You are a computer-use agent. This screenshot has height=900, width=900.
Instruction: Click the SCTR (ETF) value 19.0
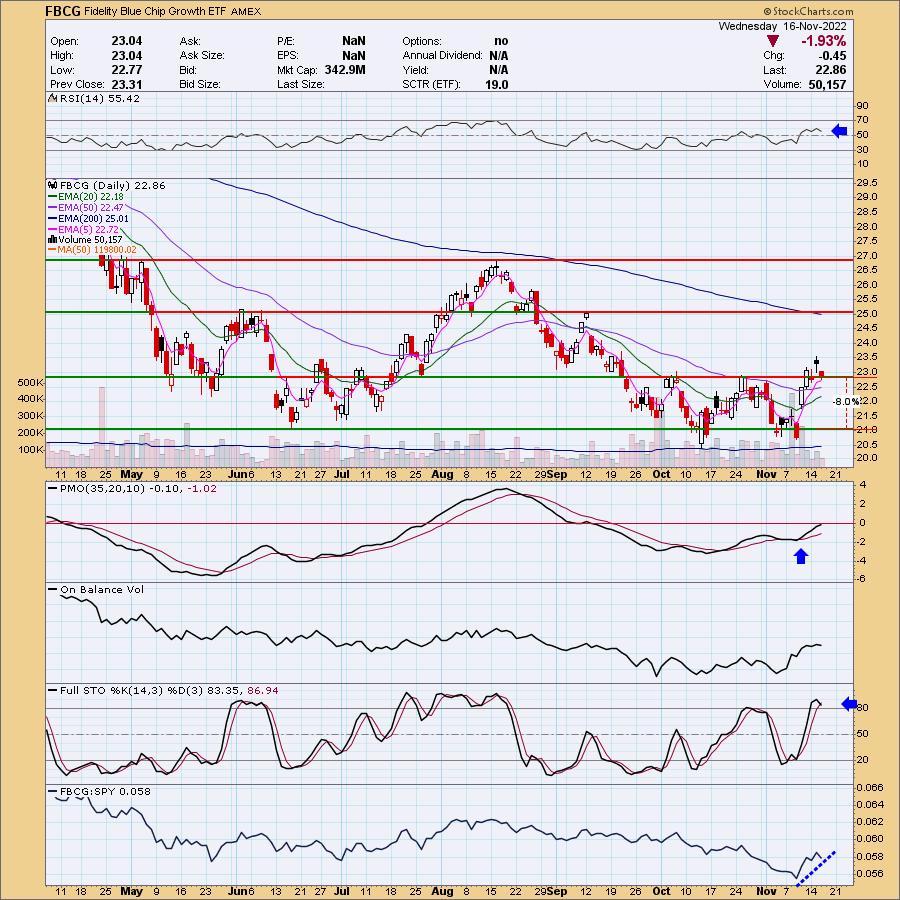(x=496, y=84)
